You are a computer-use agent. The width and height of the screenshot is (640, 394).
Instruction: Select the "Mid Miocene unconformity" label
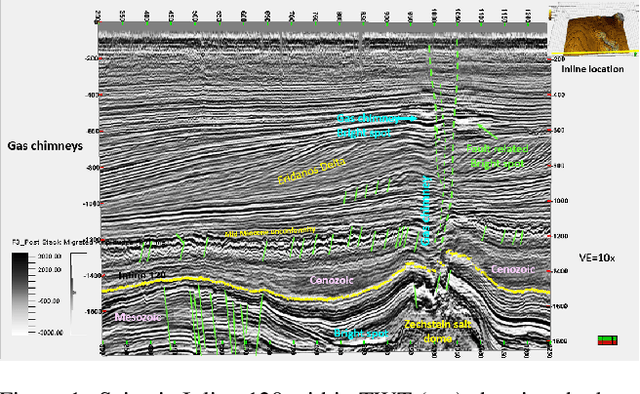(270, 232)
